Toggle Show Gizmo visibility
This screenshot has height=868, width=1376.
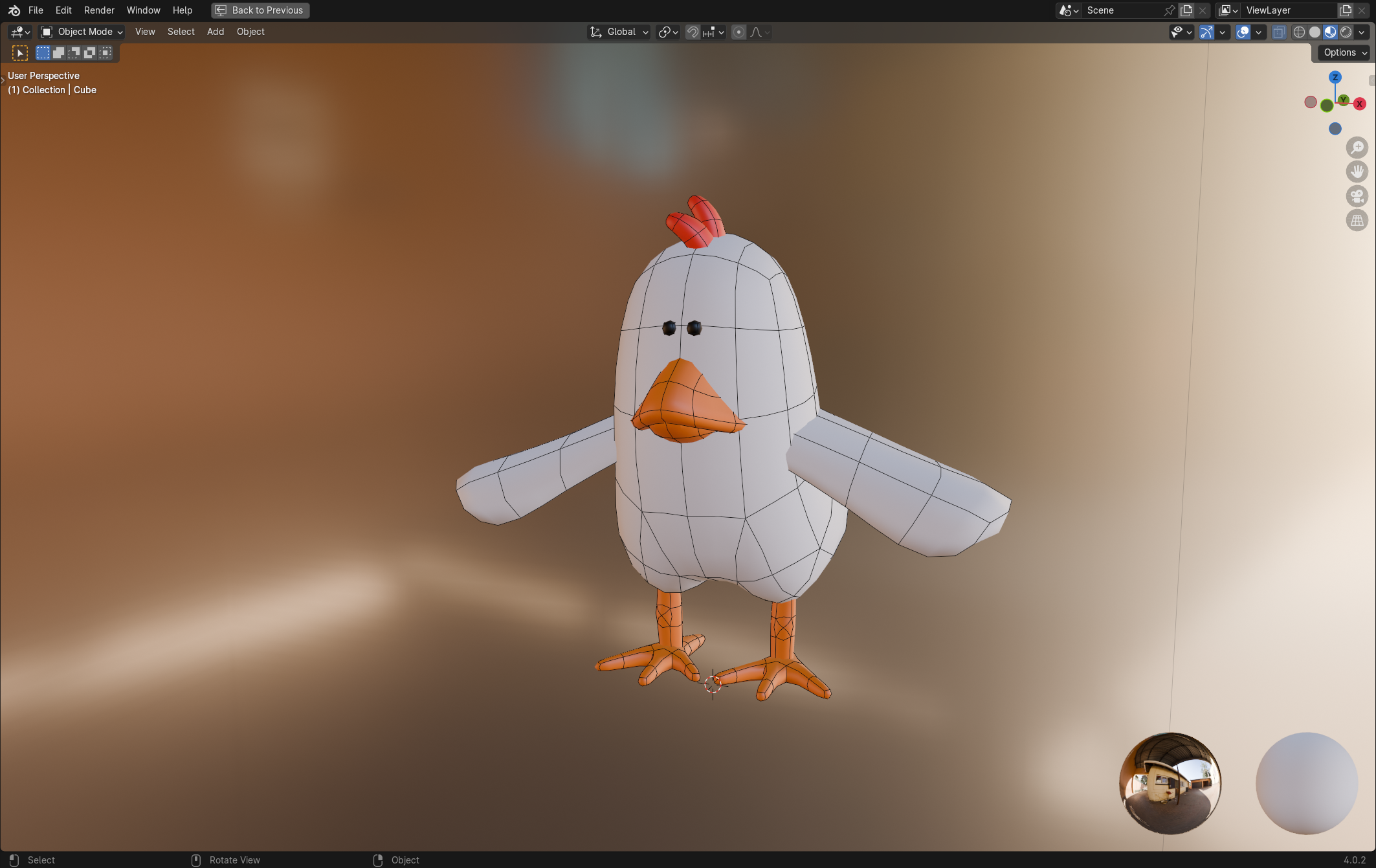1206,32
